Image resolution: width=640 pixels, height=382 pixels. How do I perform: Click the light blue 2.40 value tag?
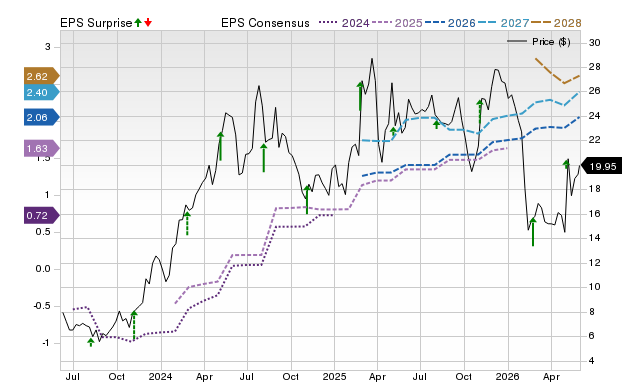[42, 93]
